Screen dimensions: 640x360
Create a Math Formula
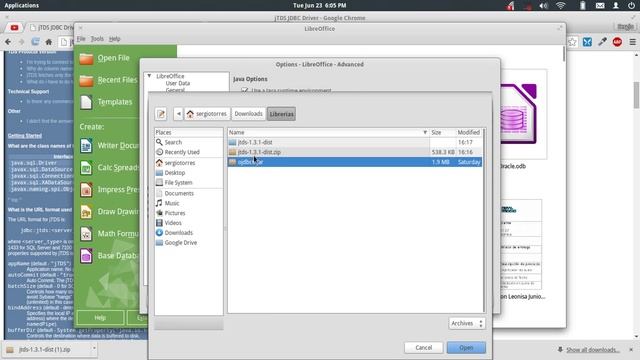coord(109,234)
